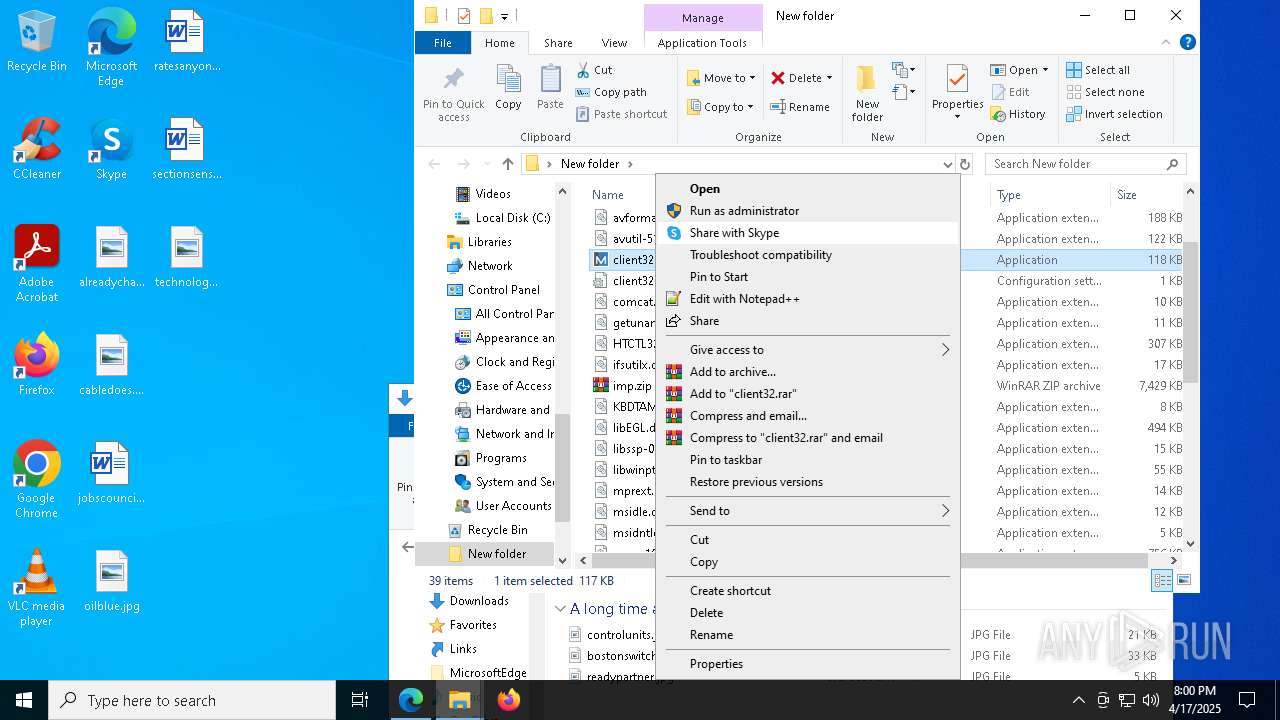Select Recycle Bin in navigation pane
This screenshot has height=720, width=1280.
497,530
